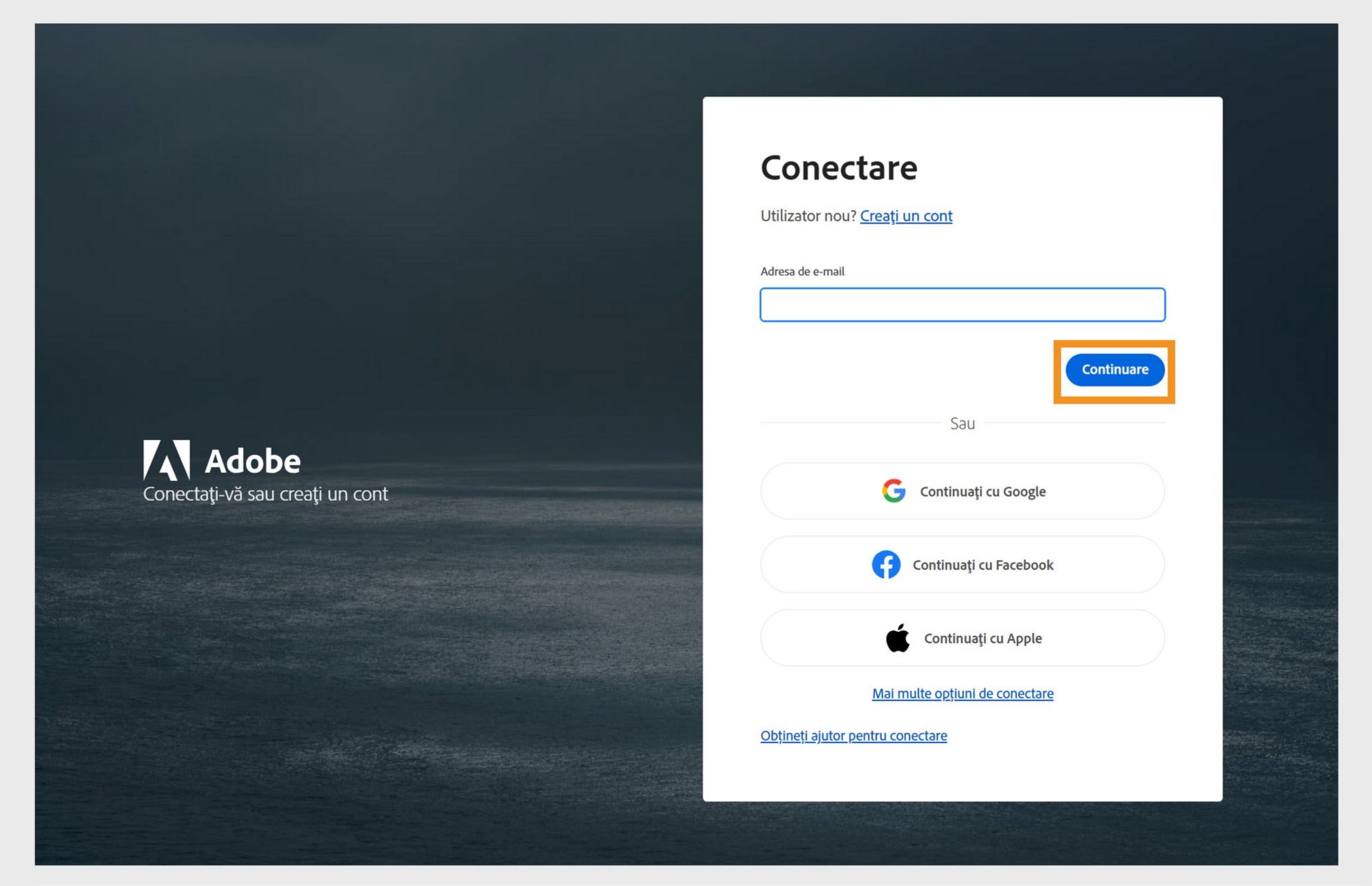
Task: Click the Conectare heading
Action: click(838, 168)
